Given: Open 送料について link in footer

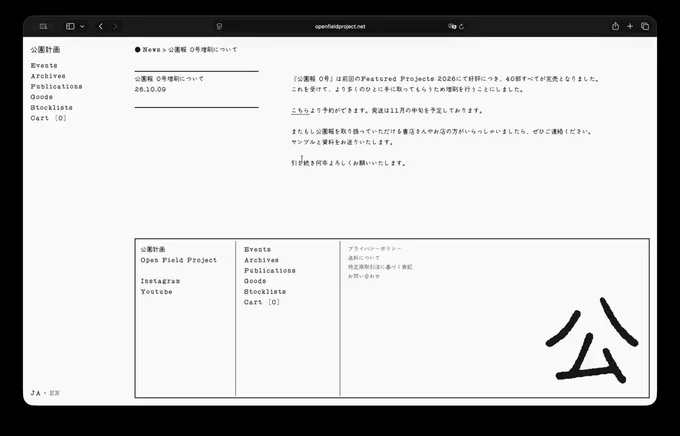Looking at the screenshot, I should point(364,258).
